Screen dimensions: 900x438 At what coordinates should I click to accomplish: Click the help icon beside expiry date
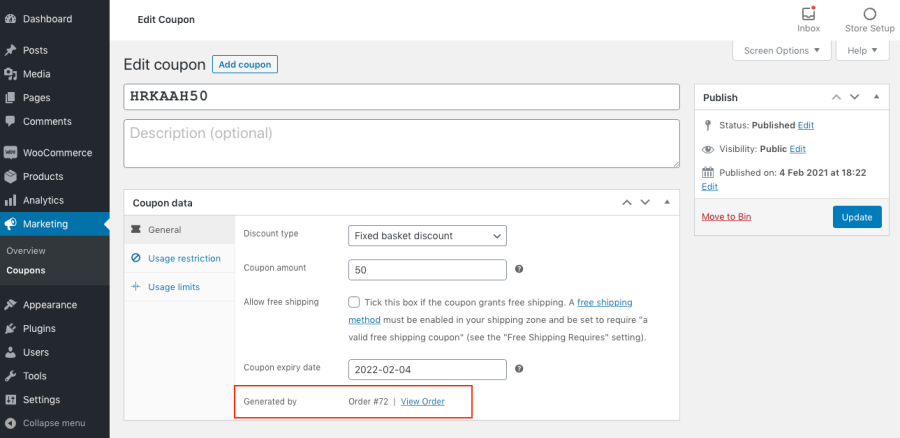pyautogui.click(x=519, y=369)
